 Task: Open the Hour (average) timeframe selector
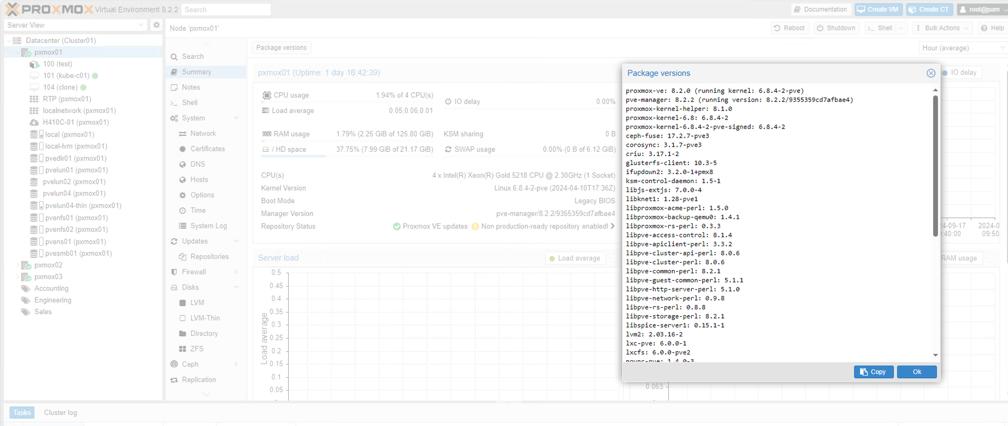coord(962,48)
